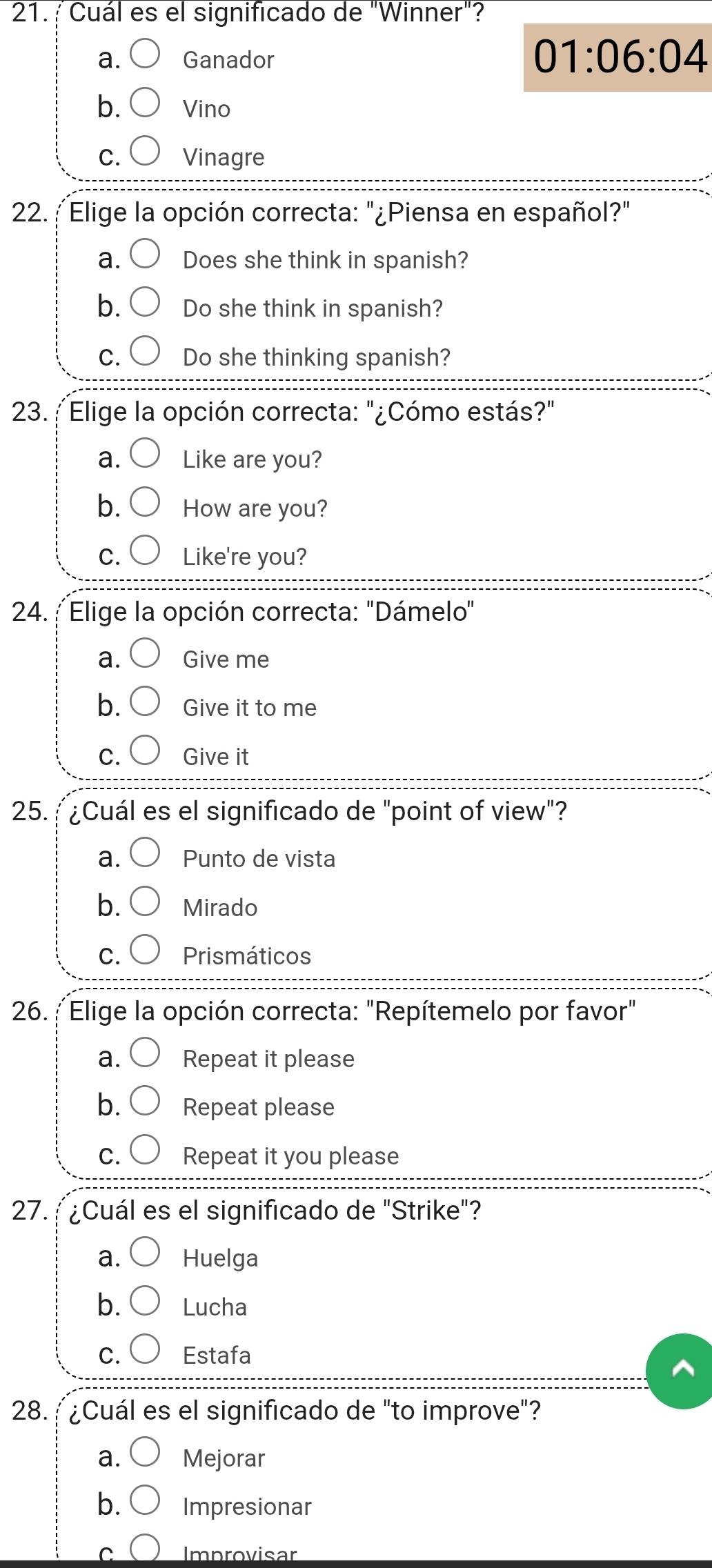Select 'Give it to me' radio option

pyautogui.click(x=146, y=706)
